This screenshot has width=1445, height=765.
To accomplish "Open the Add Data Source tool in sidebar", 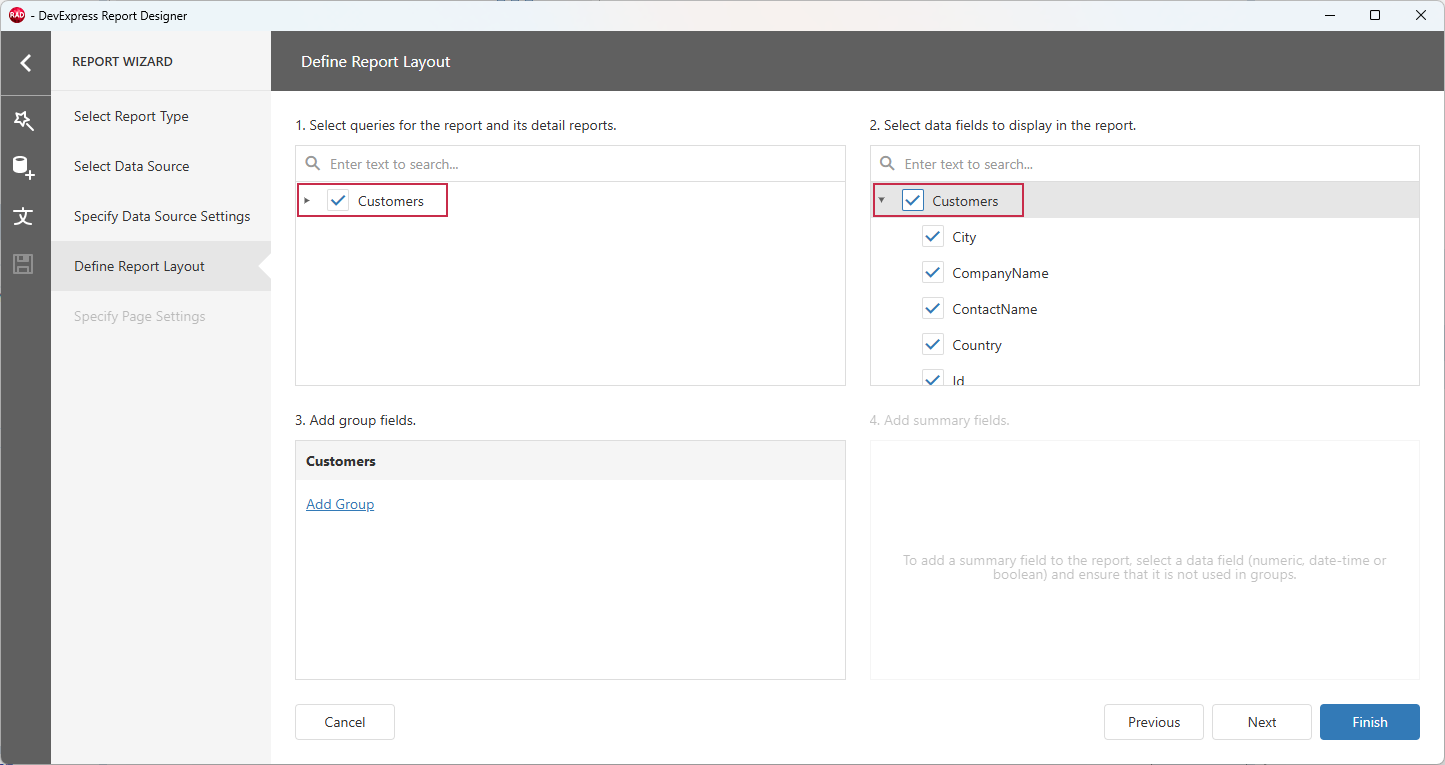I will tap(25, 168).
